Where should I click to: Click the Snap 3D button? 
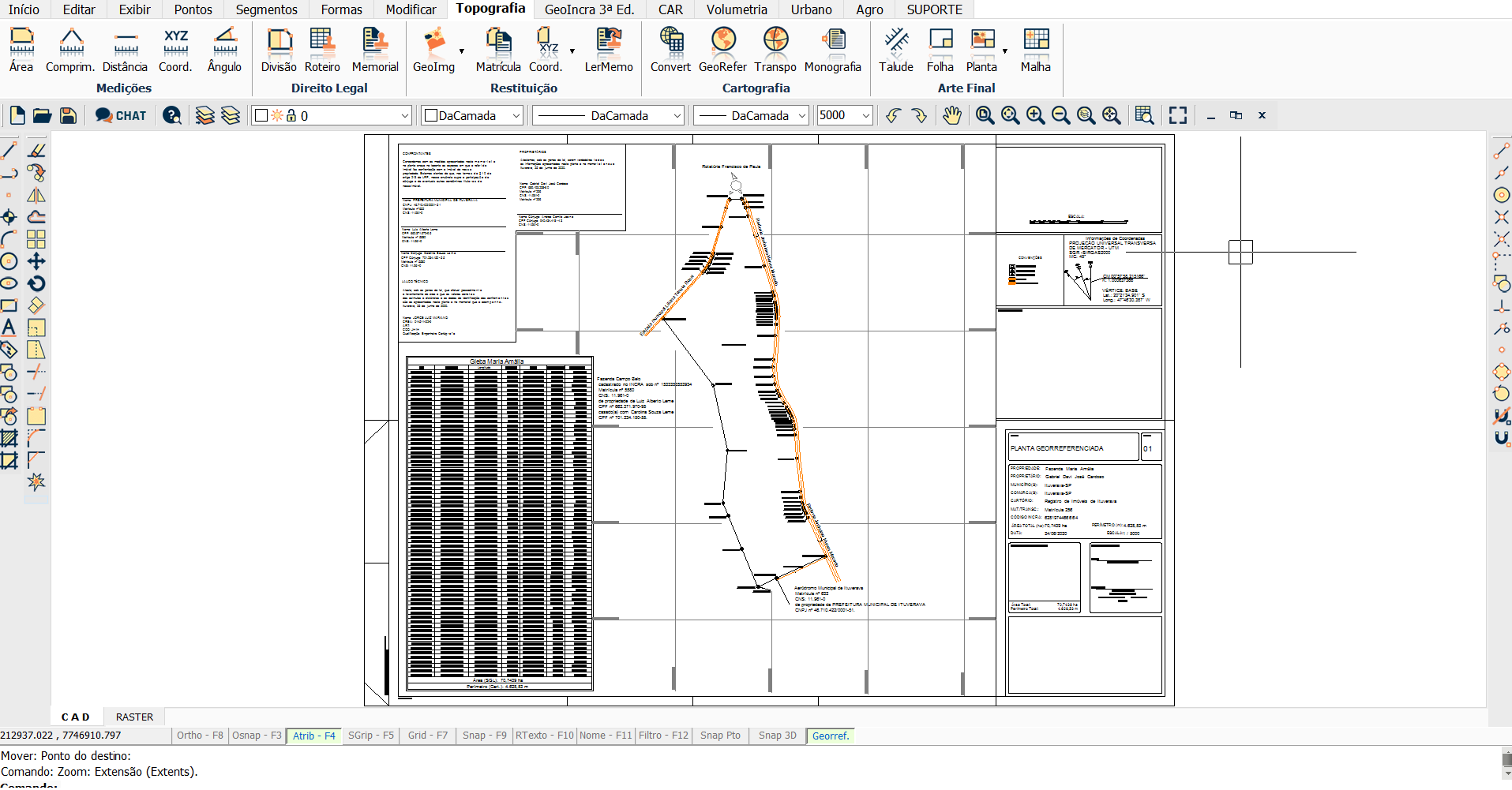pos(778,736)
